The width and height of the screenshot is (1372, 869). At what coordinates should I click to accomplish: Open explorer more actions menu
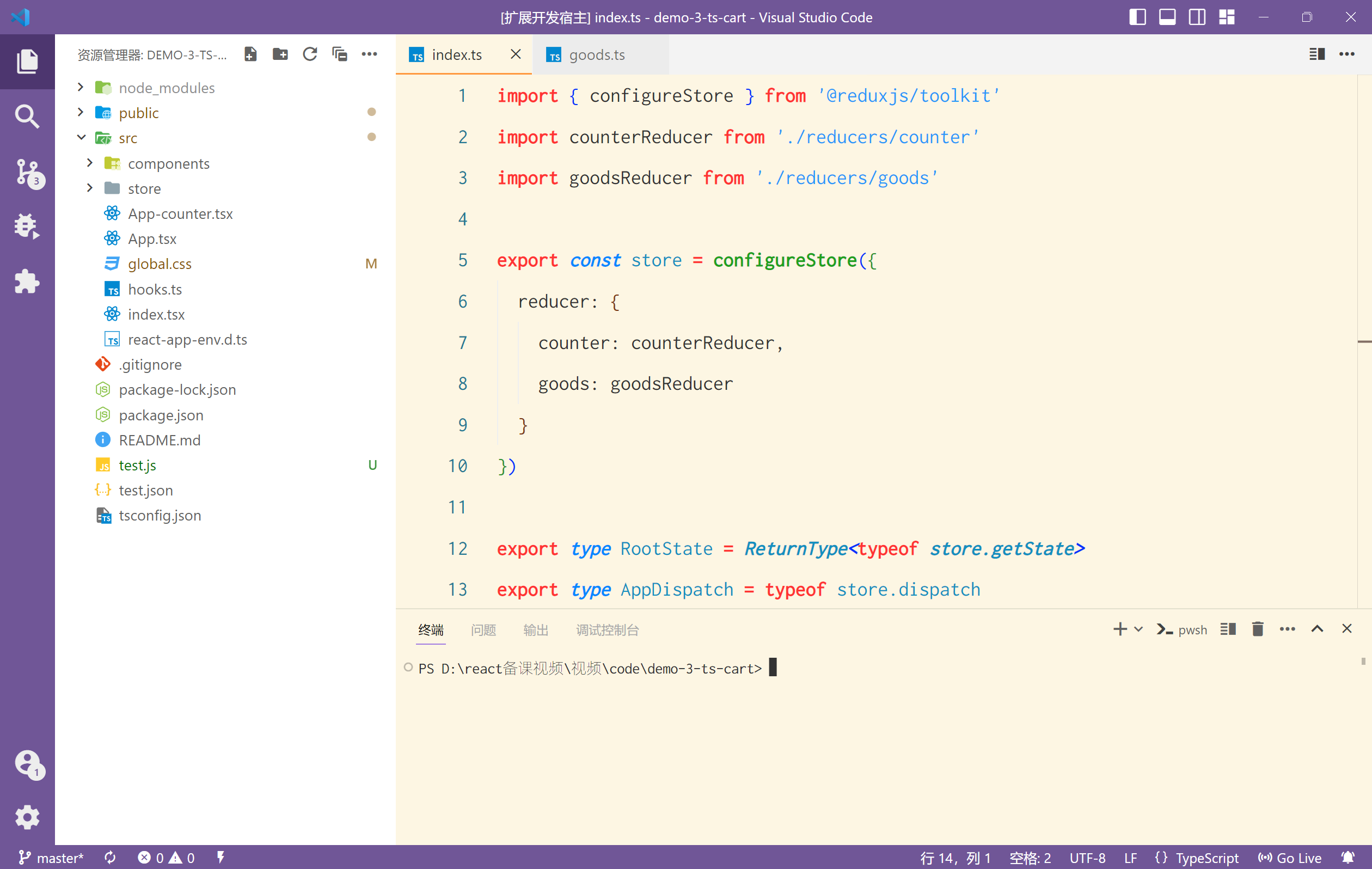[369, 54]
